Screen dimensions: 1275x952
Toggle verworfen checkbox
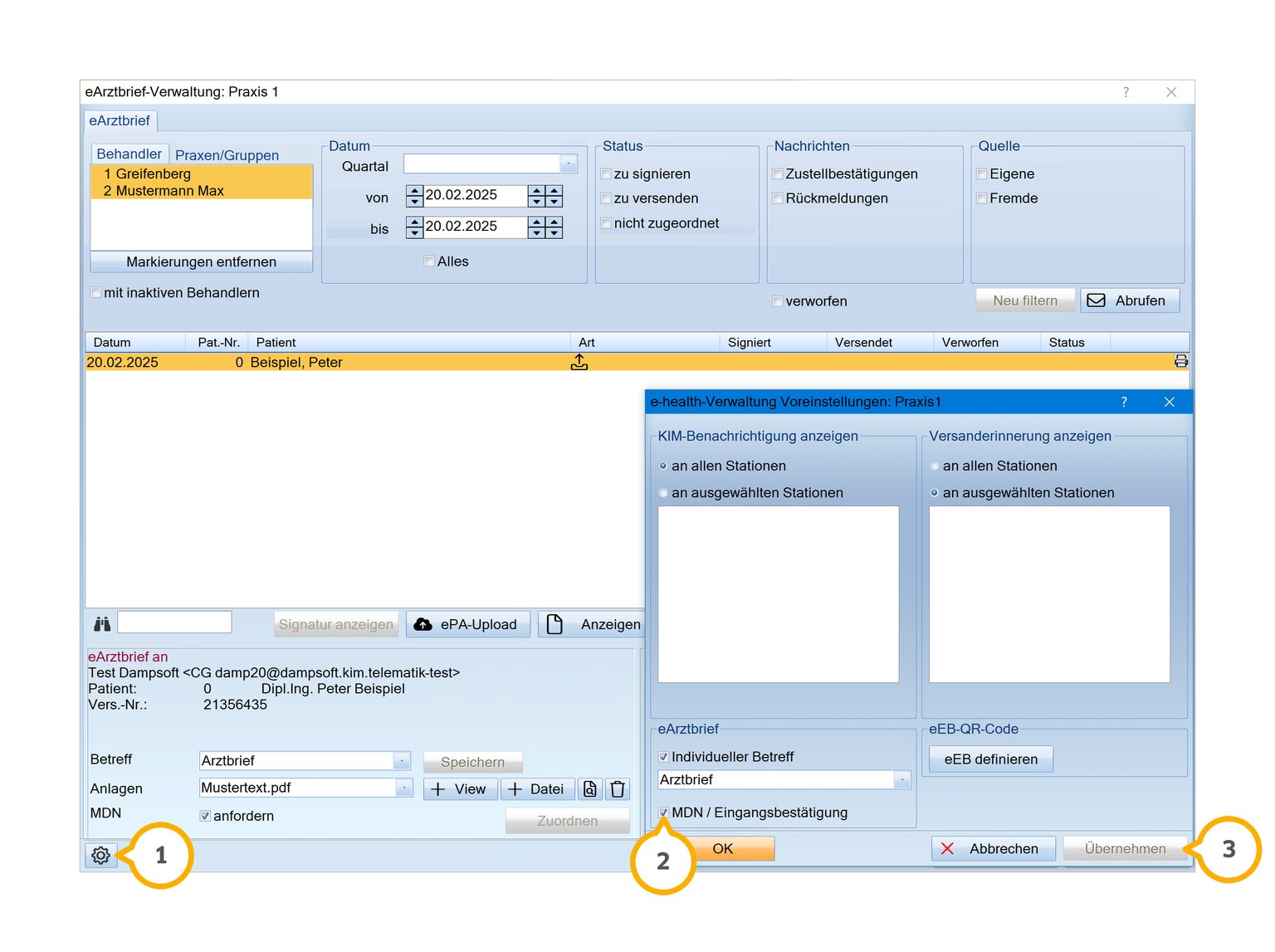778,301
